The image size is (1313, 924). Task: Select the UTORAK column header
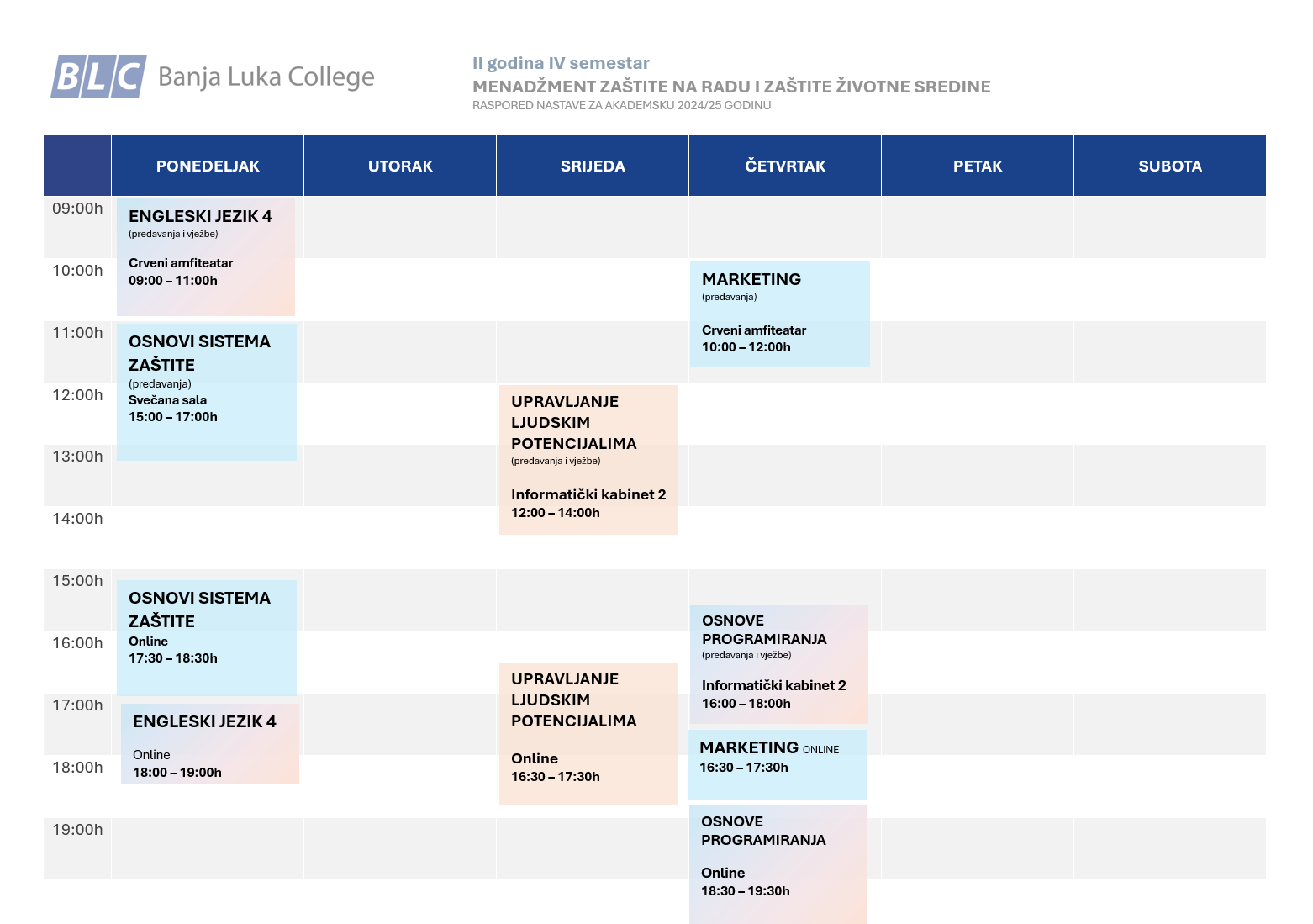point(400,166)
